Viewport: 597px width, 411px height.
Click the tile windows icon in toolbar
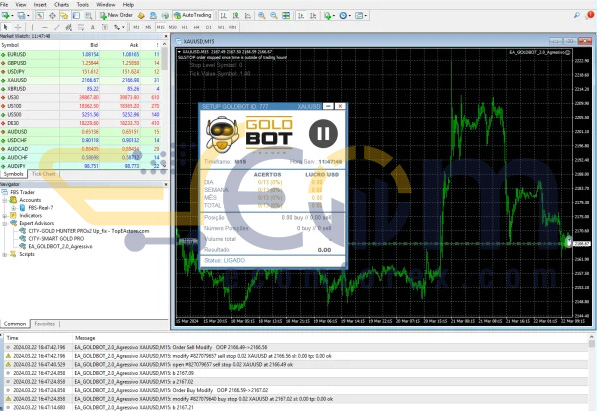click(x=286, y=16)
